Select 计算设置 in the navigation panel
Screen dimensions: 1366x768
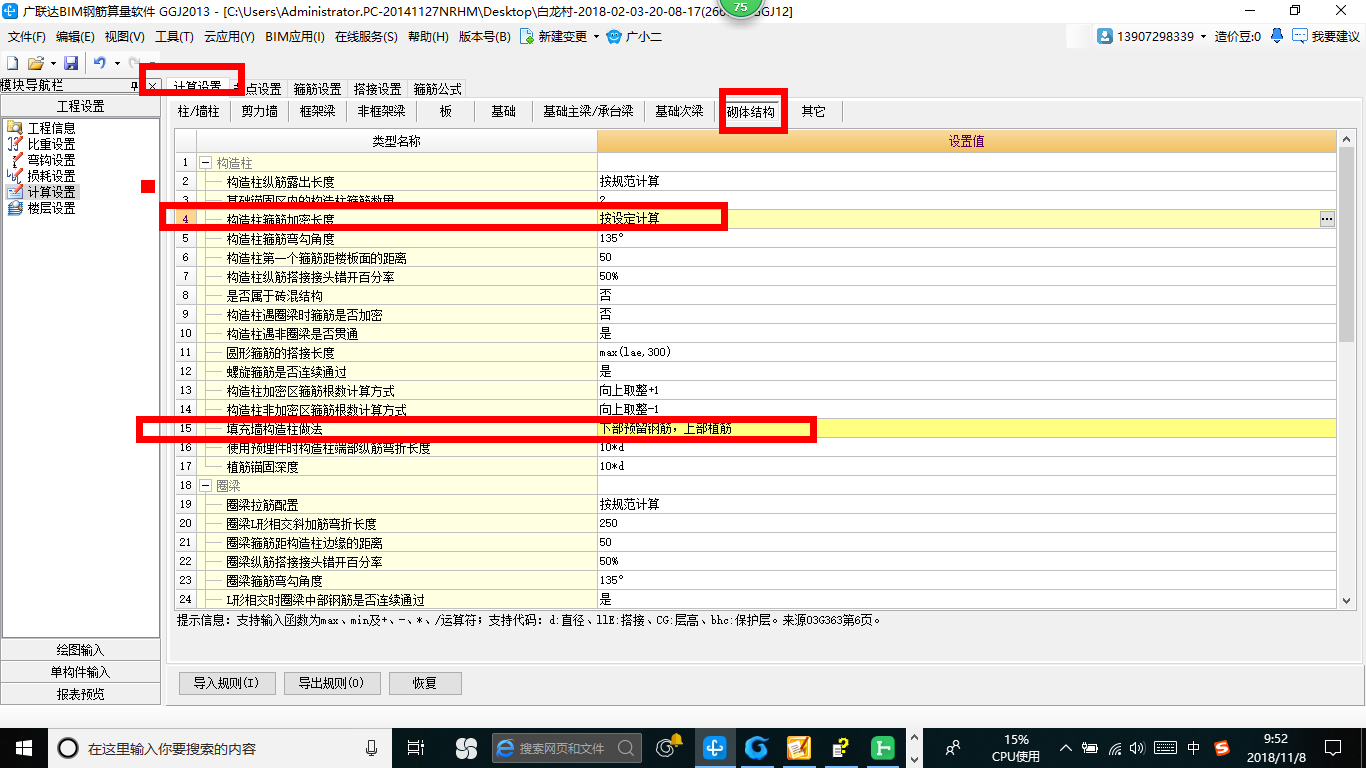(40, 192)
